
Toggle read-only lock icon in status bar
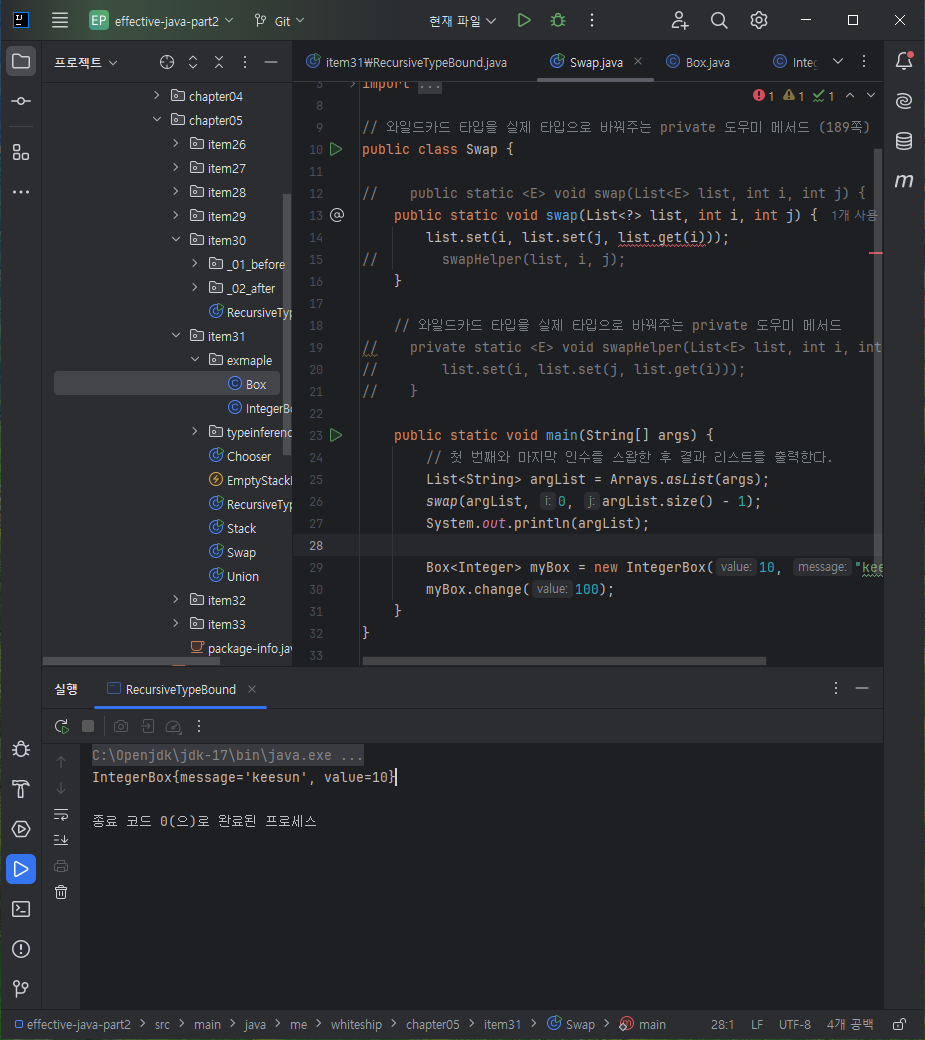pos(899,1025)
